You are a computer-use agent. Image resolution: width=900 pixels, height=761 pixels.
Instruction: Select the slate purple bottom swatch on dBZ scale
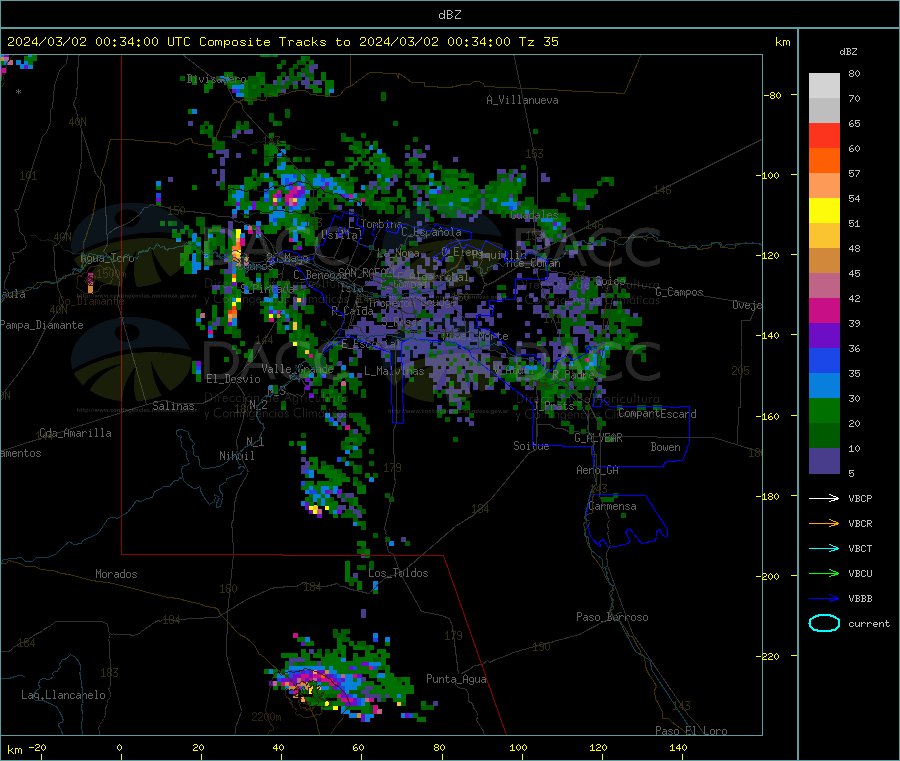click(824, 461)
